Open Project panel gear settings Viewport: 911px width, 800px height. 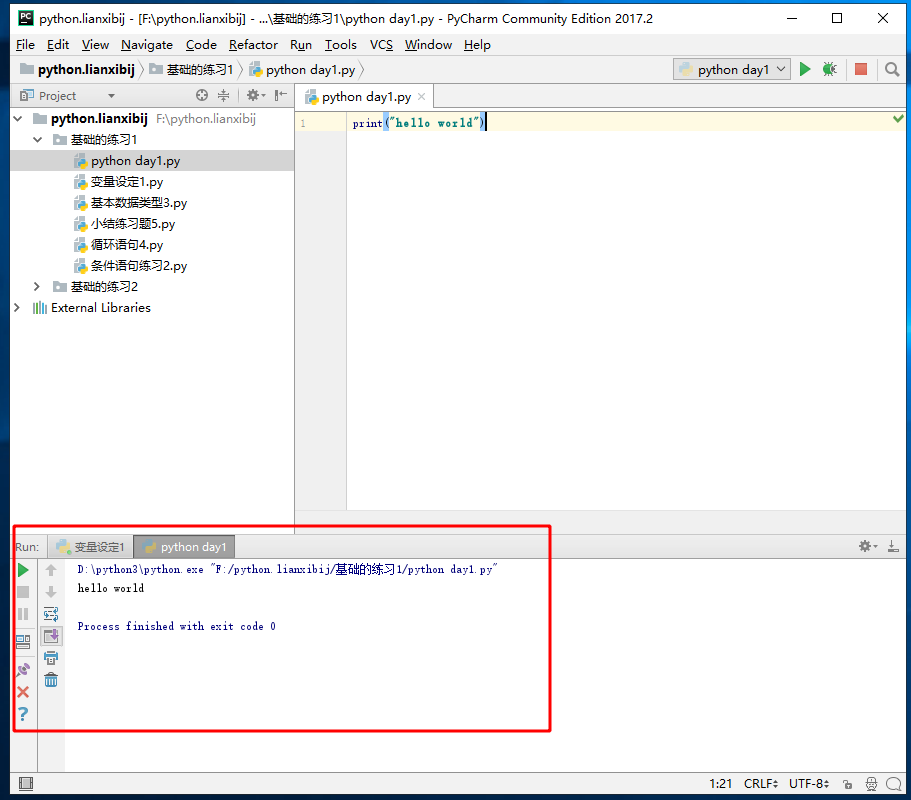click(x=256, y=95)
